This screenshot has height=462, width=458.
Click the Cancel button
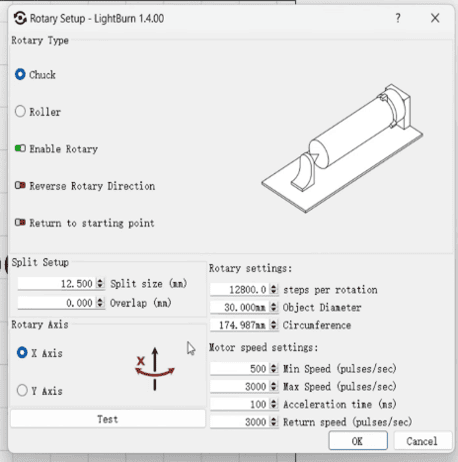[422, 441]
